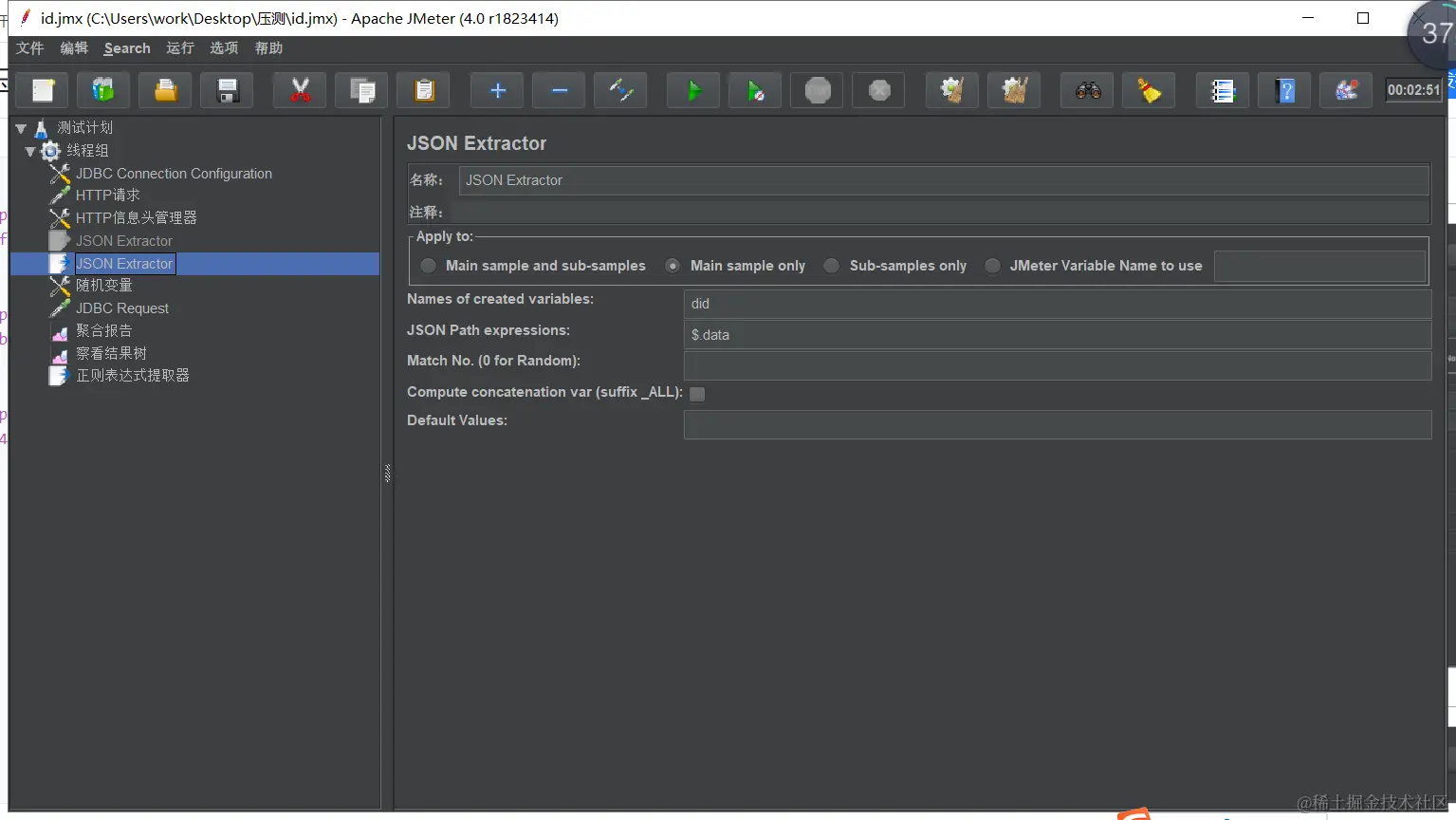Open Search with the binoculars icon
The height and width of the screenshot is (820, 1456).
pos(1087,90)
